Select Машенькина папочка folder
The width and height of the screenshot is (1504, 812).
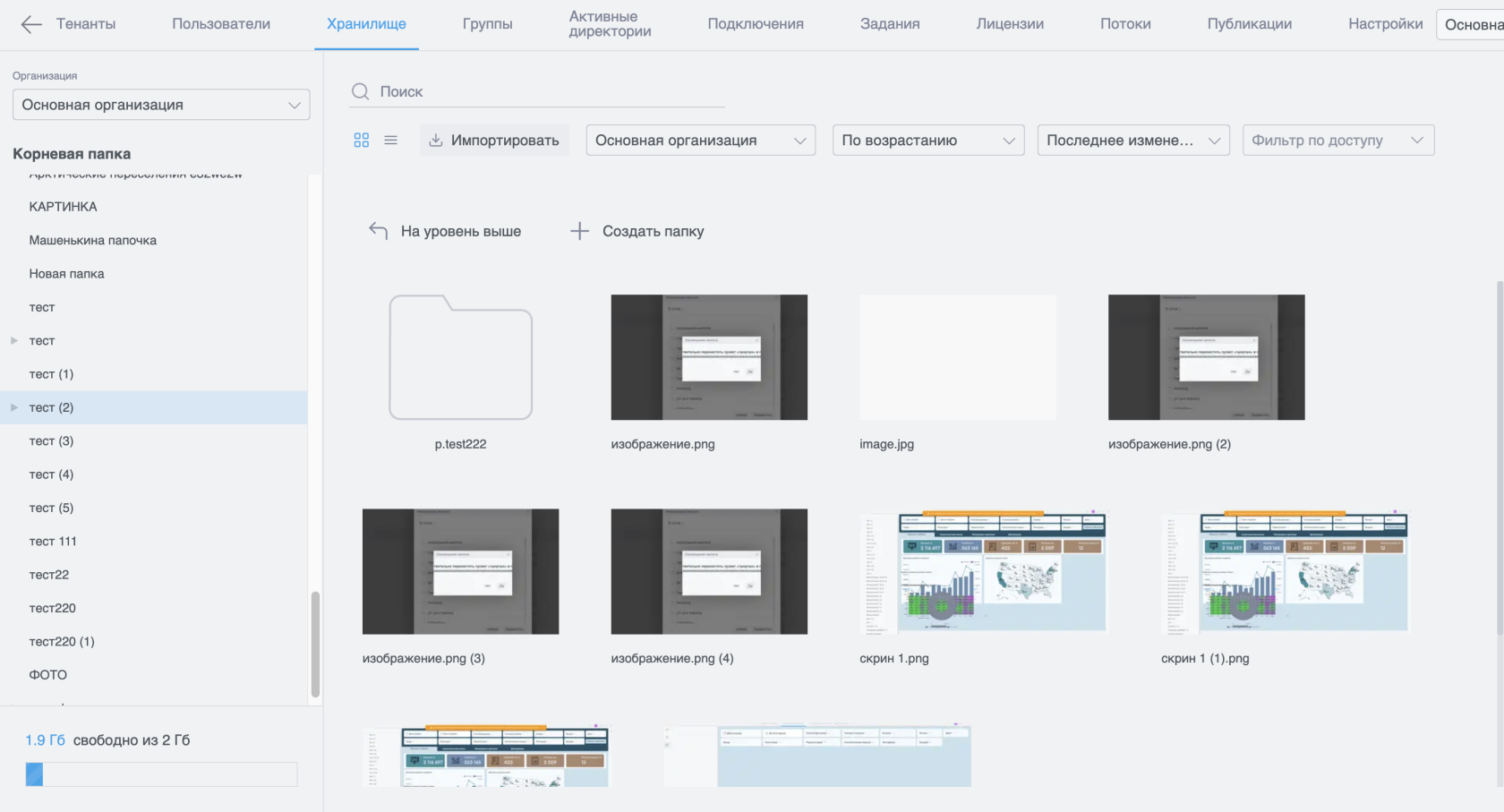[92, 240]
